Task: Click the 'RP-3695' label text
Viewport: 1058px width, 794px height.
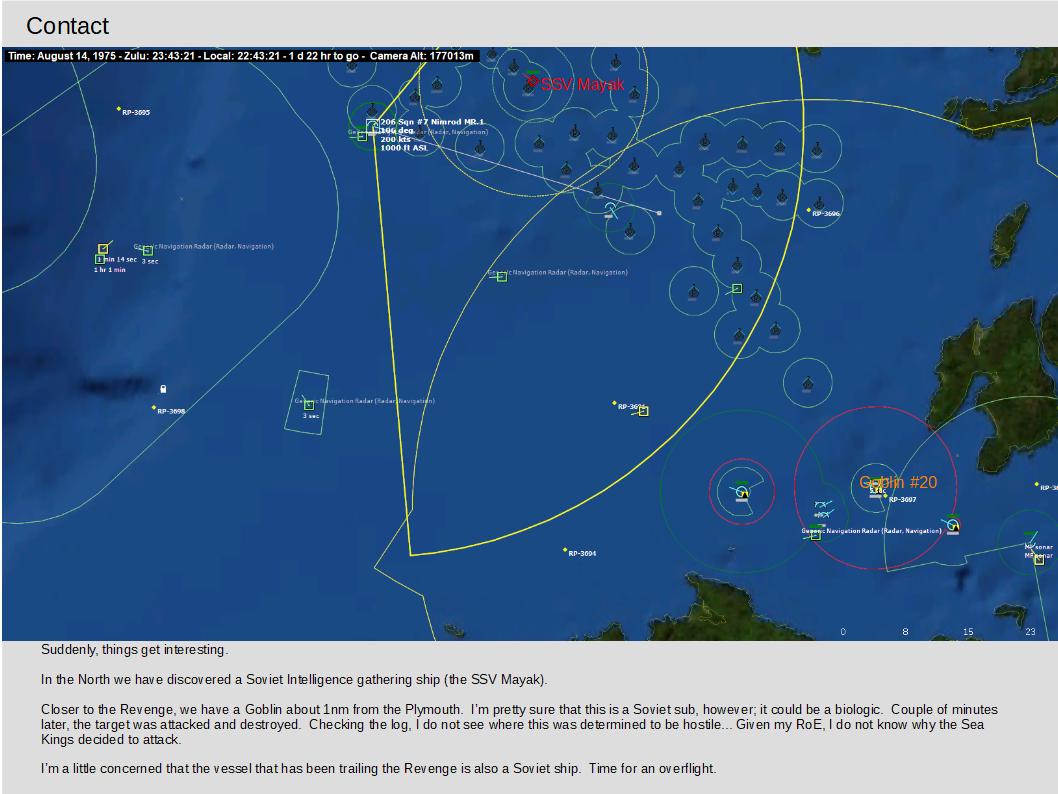Action: click(x=136, y=113)
